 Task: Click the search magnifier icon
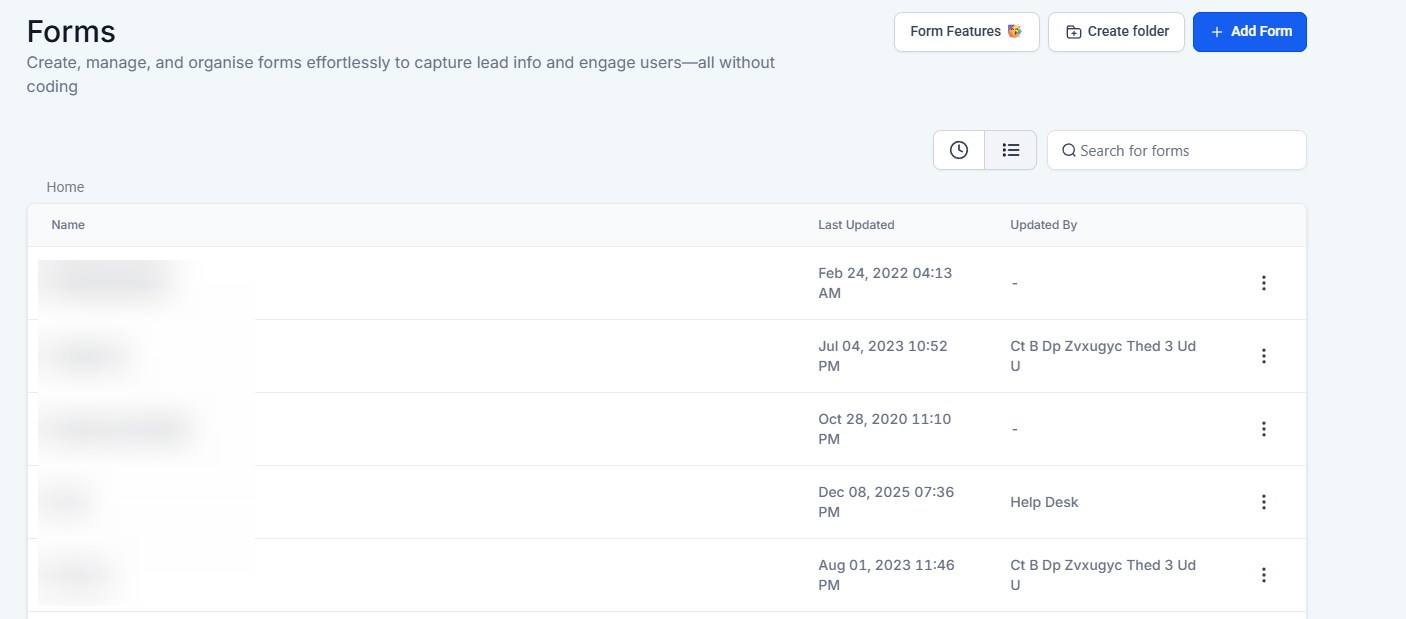coord(1069,151)
